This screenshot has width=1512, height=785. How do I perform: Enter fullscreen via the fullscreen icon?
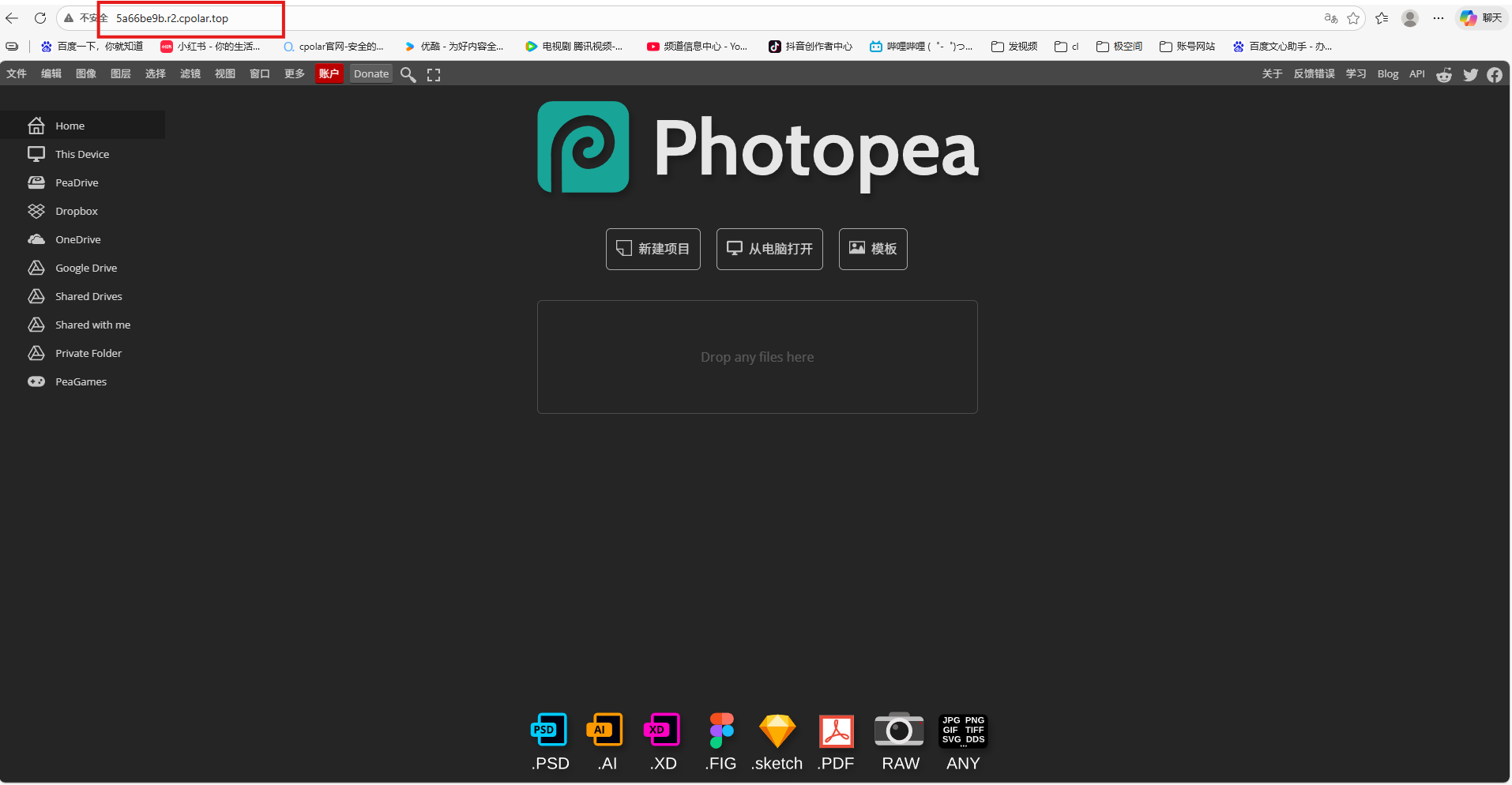coord(433,73)
